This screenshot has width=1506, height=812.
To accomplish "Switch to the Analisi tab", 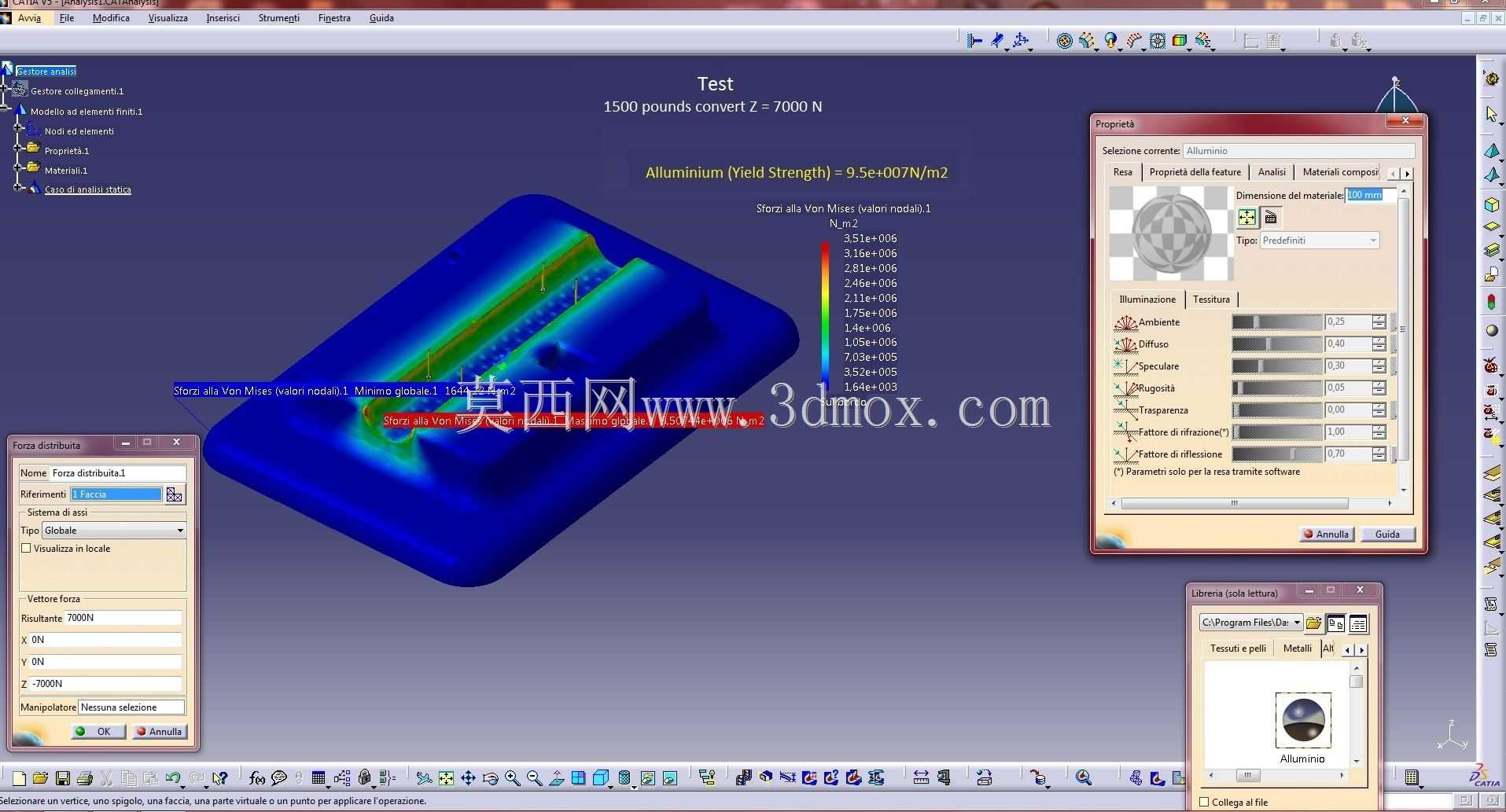I will 1272,172.
